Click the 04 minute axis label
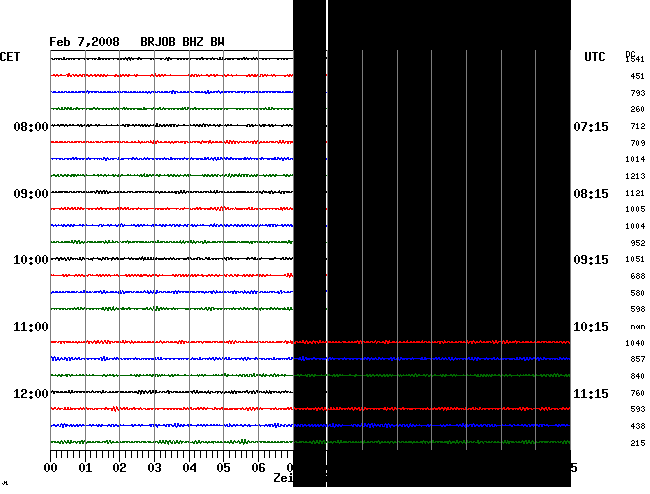Viewport: 650px width, 494px height. coord(189,468)
